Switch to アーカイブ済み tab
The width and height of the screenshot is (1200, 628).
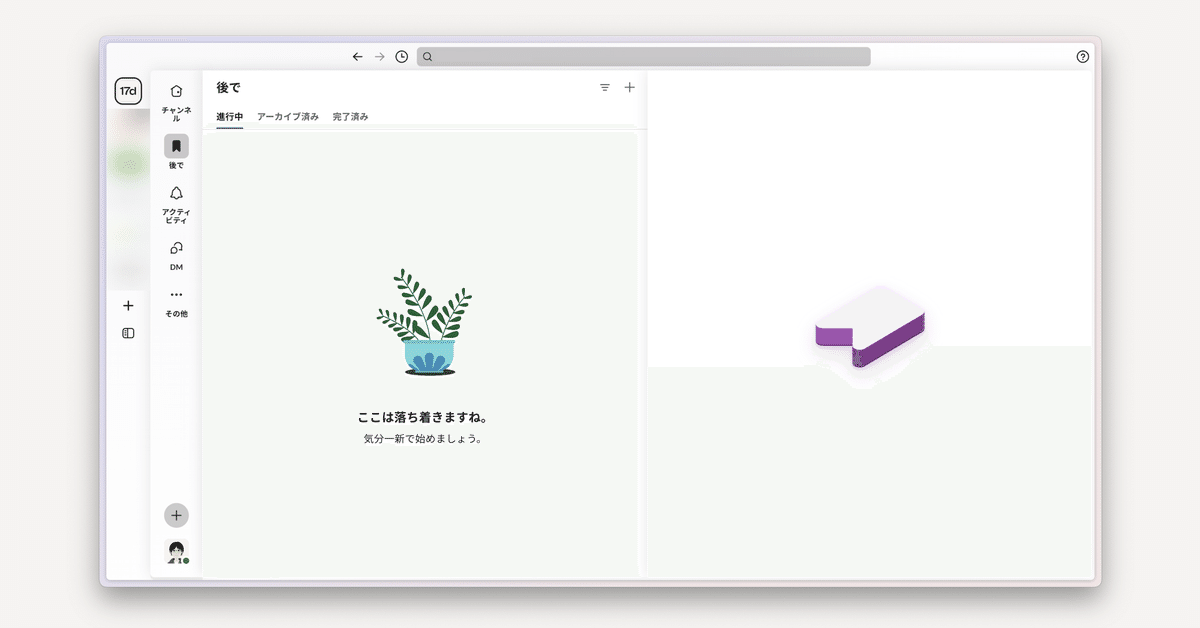[288, 117]
